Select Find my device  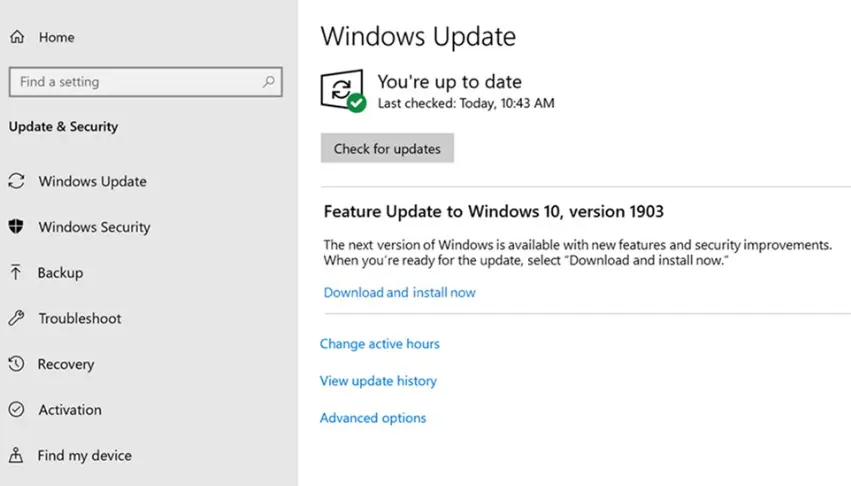coord(85,455)
